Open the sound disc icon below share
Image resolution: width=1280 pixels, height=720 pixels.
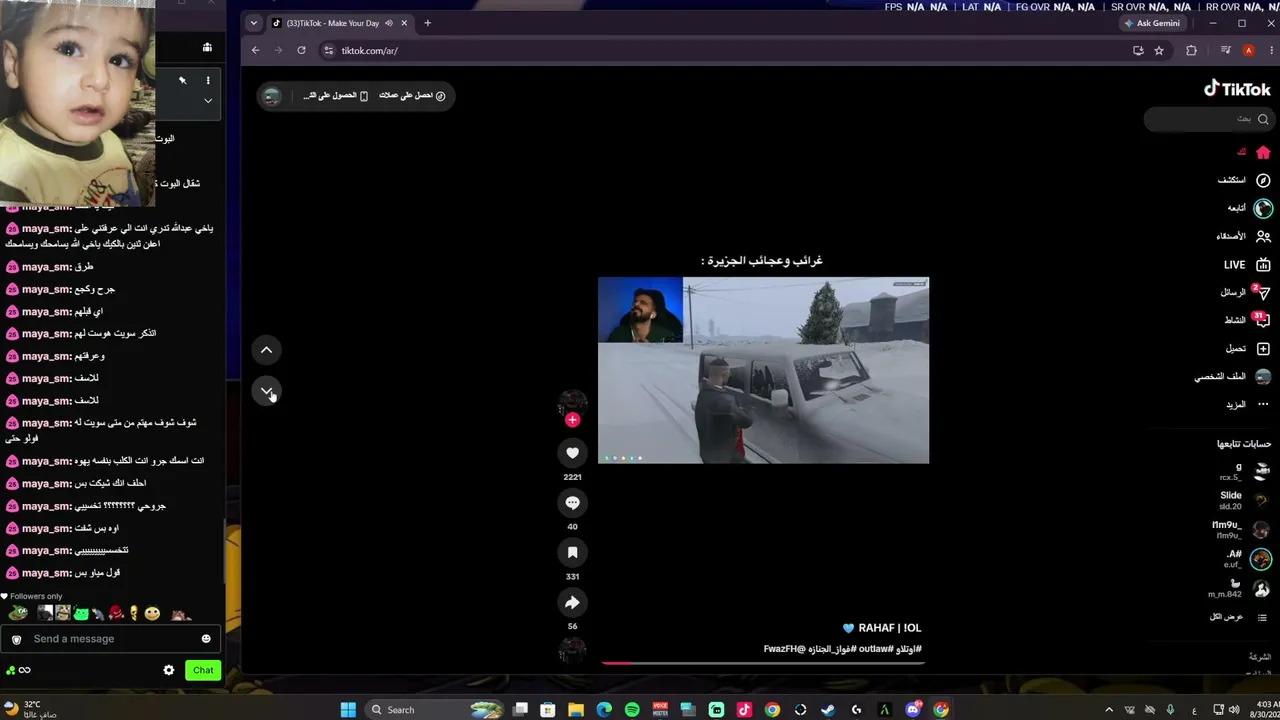pyautogui.click(x=572, y=652)
